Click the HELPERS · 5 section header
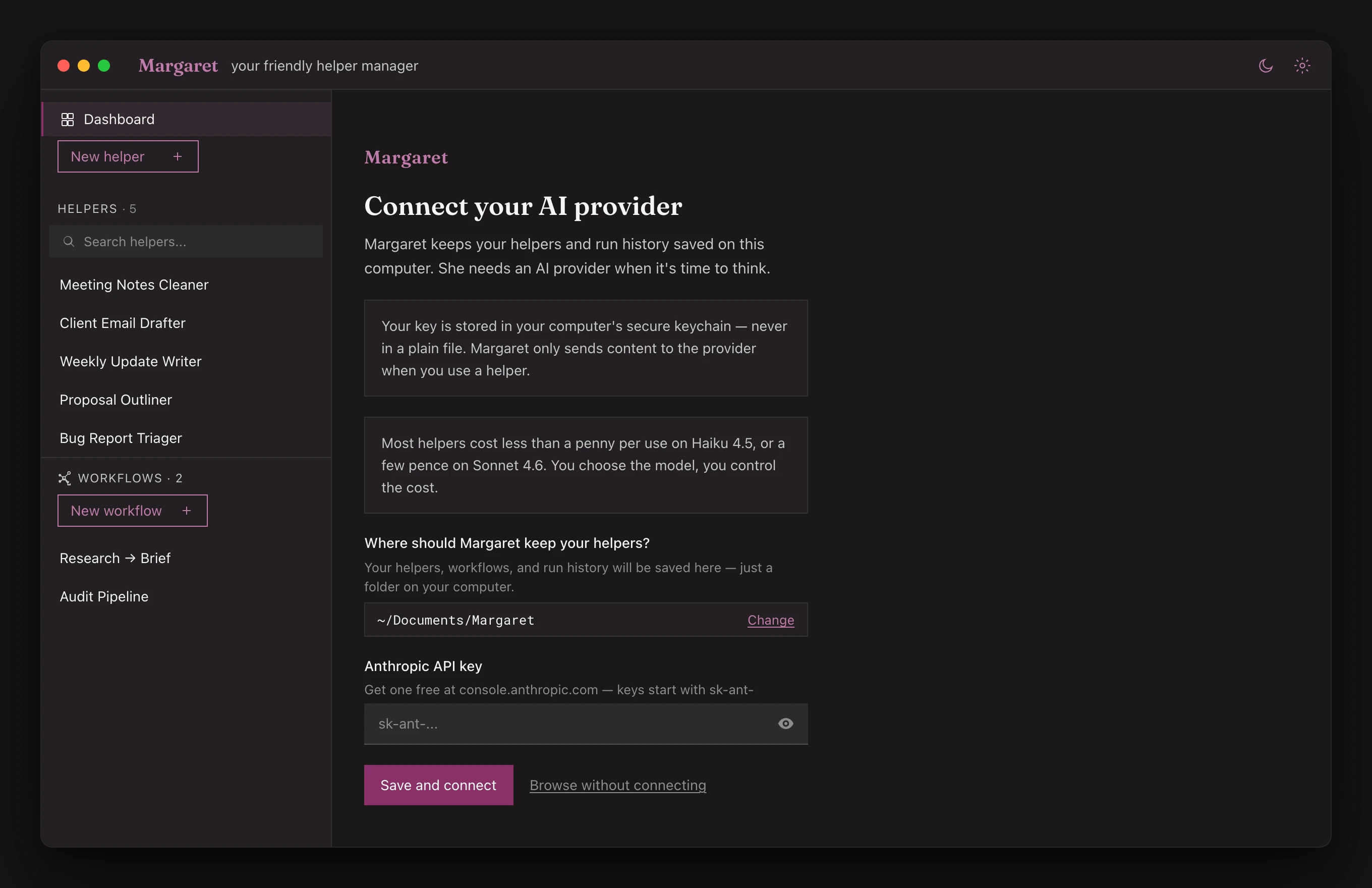The height and width of the screenshot is (888, 1372). (97, 209)
